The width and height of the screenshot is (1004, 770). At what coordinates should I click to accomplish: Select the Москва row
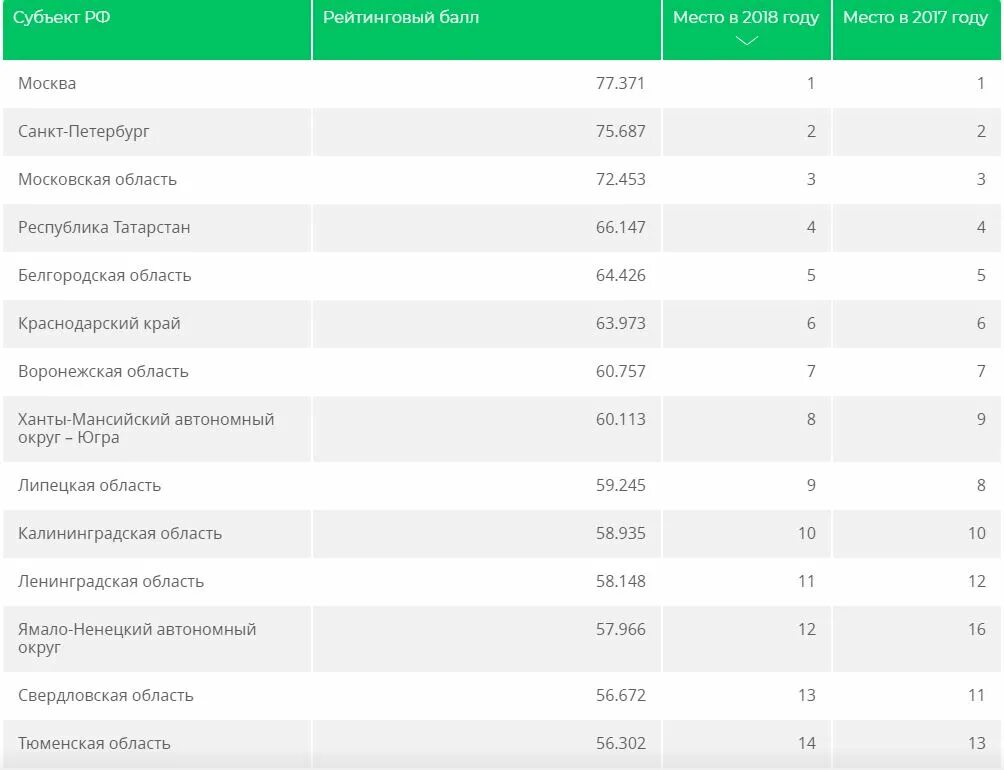(x=47, y=84)
